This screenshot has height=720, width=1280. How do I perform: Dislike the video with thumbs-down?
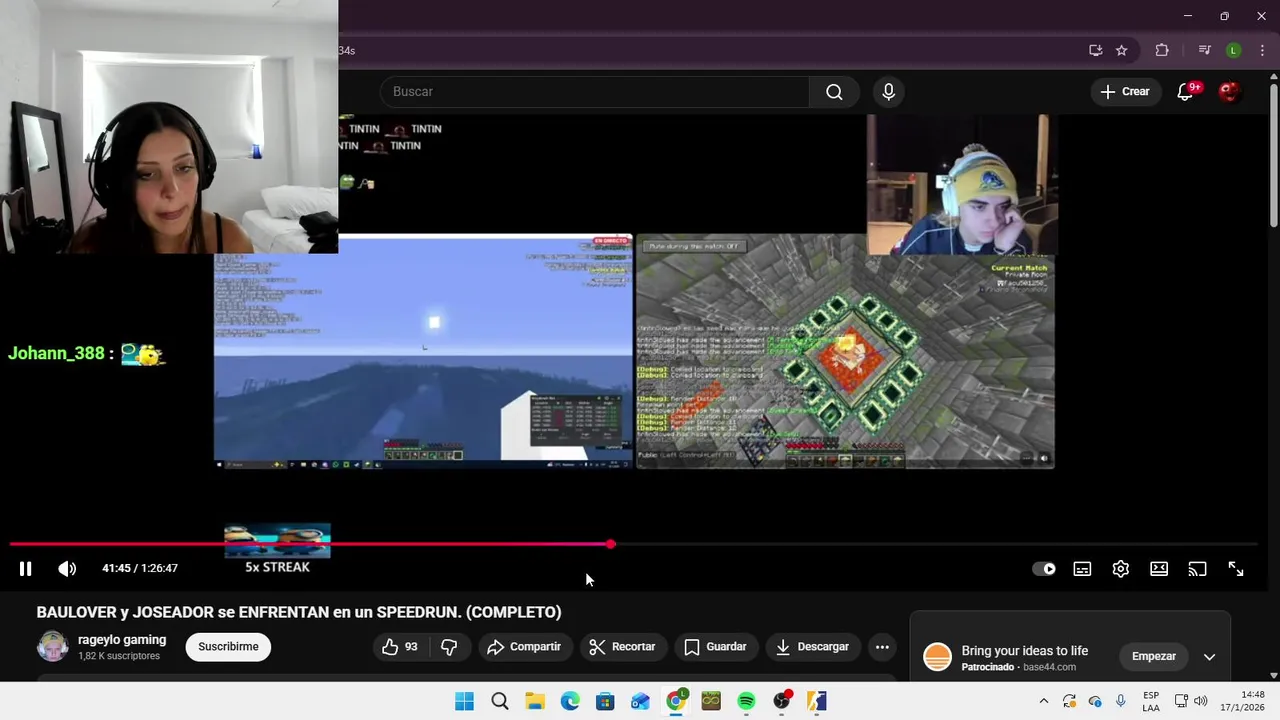point(449,647)
